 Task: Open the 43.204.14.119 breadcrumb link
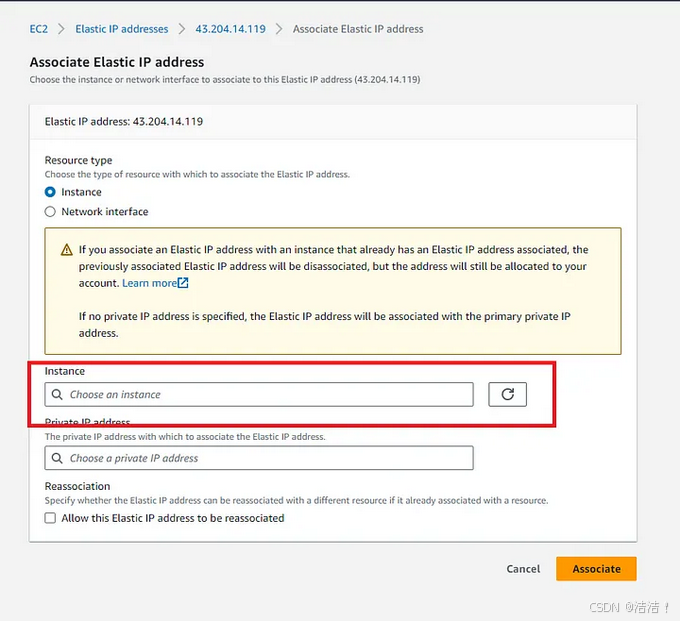click(x=230, y=29)
